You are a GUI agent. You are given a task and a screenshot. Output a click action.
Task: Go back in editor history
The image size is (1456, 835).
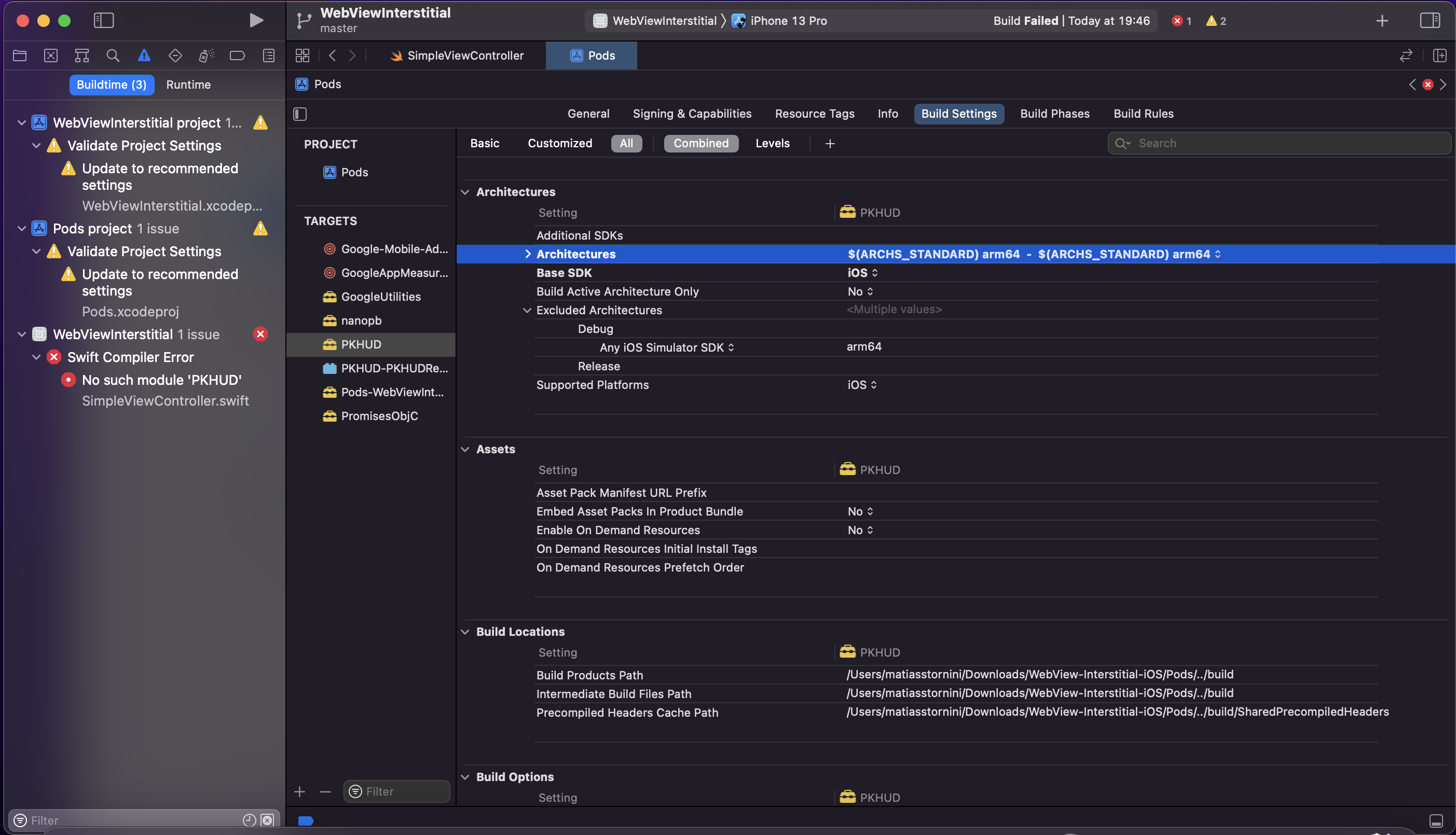point(332,55)
